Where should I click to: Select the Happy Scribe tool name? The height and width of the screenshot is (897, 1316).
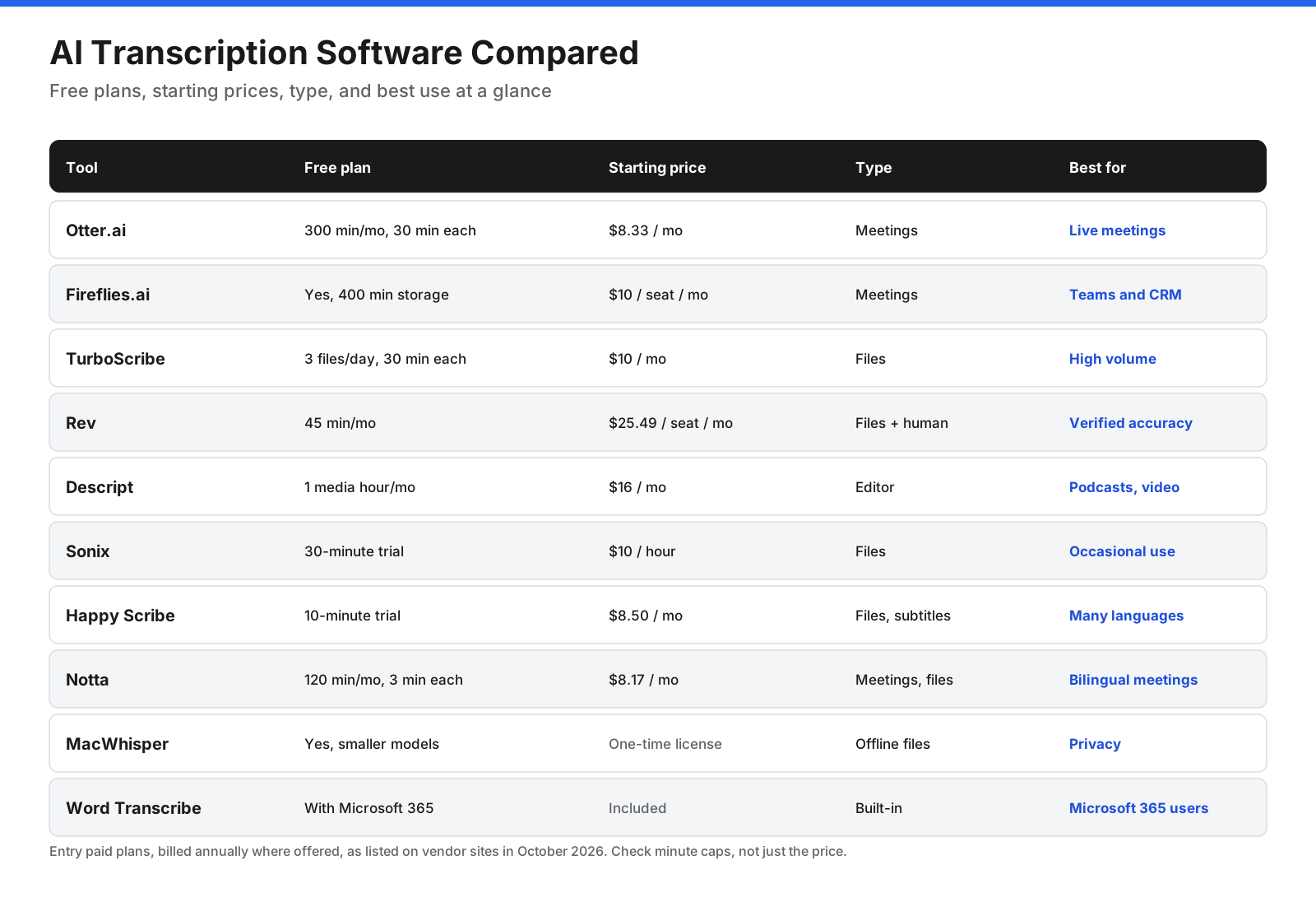coord(120,616)
